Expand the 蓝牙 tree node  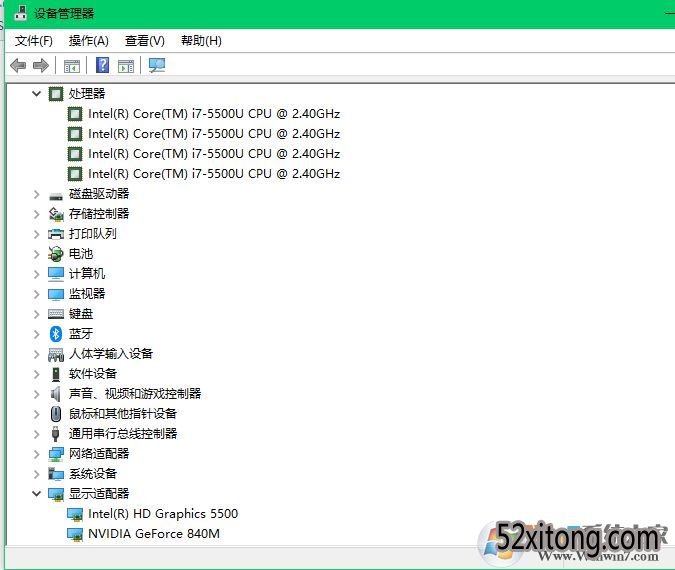click(x=37, y=334)
